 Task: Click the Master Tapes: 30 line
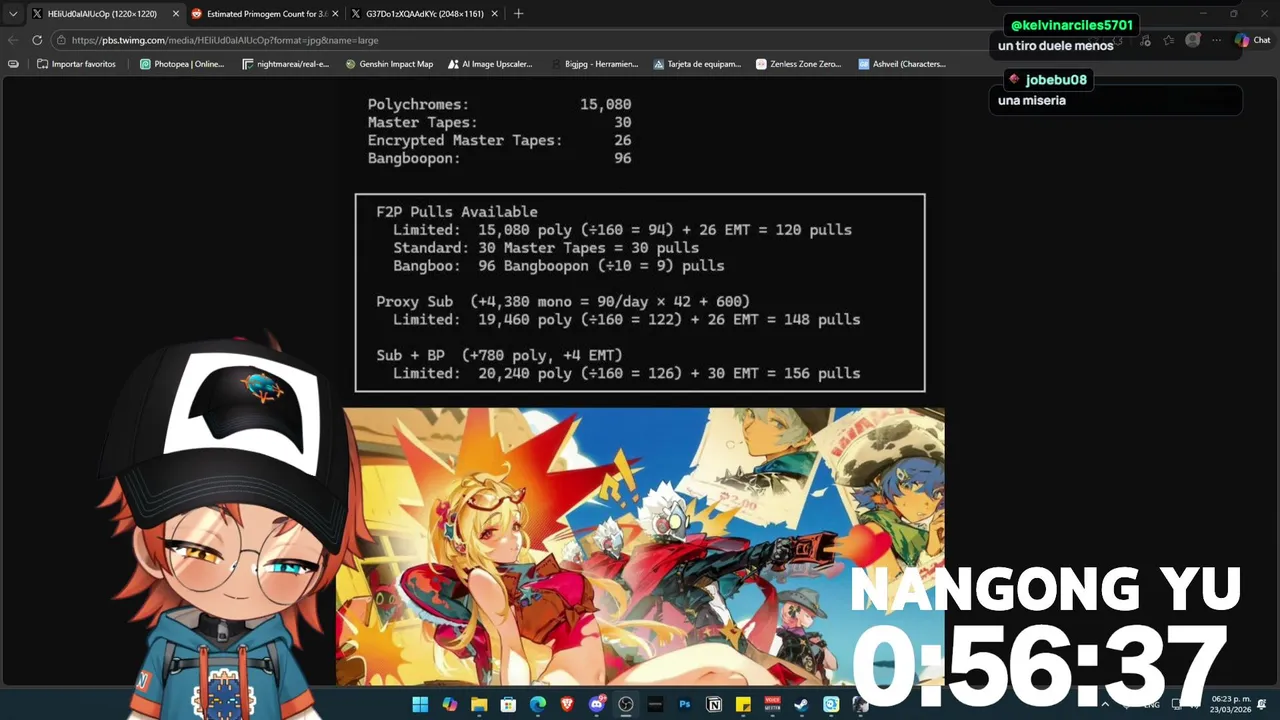499,122
